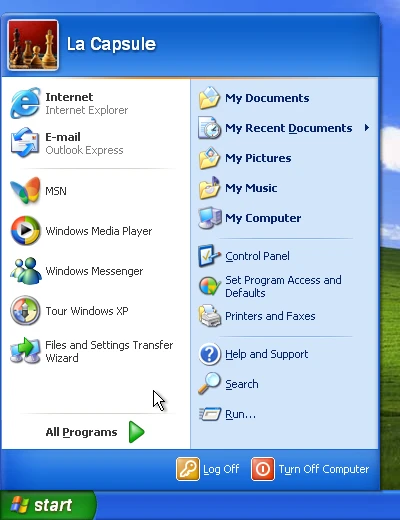Open the My Music link text
Viewport: 400px width, 520px height.
pyautogui.click(x=251, y=188)
